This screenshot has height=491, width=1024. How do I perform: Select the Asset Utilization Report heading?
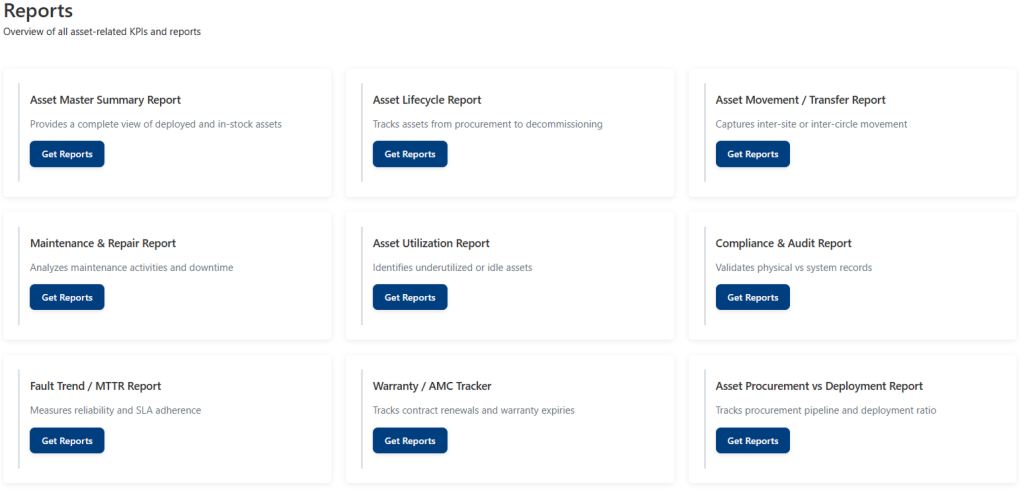click(x=431, y=243)
